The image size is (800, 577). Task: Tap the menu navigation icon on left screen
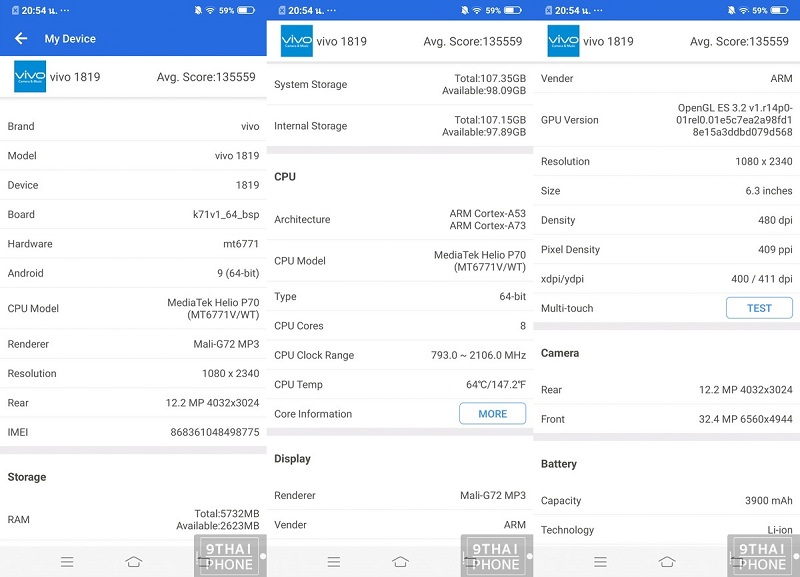(67, 562)
